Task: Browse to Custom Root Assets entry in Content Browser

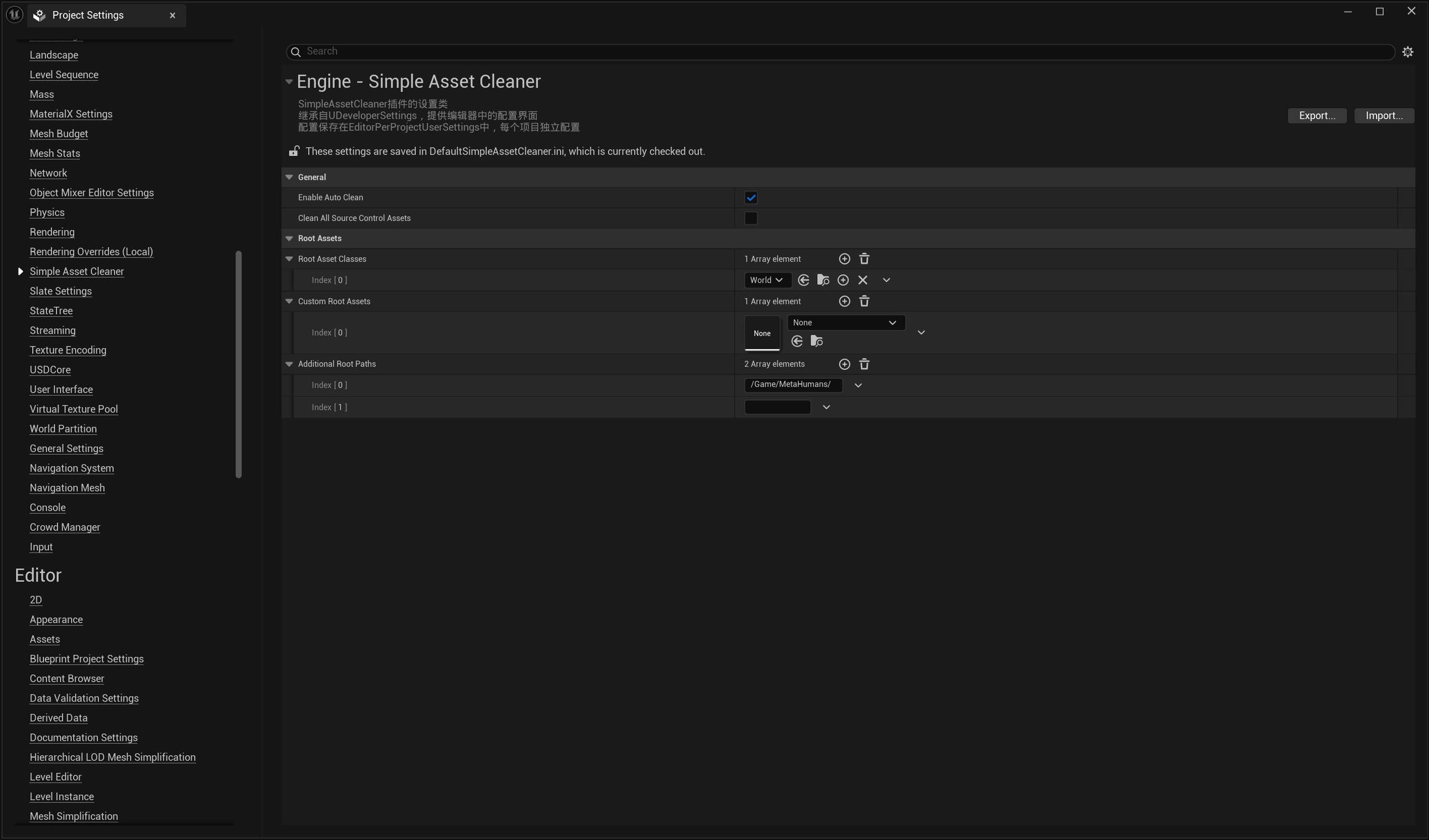Action: tap(817, 341)
